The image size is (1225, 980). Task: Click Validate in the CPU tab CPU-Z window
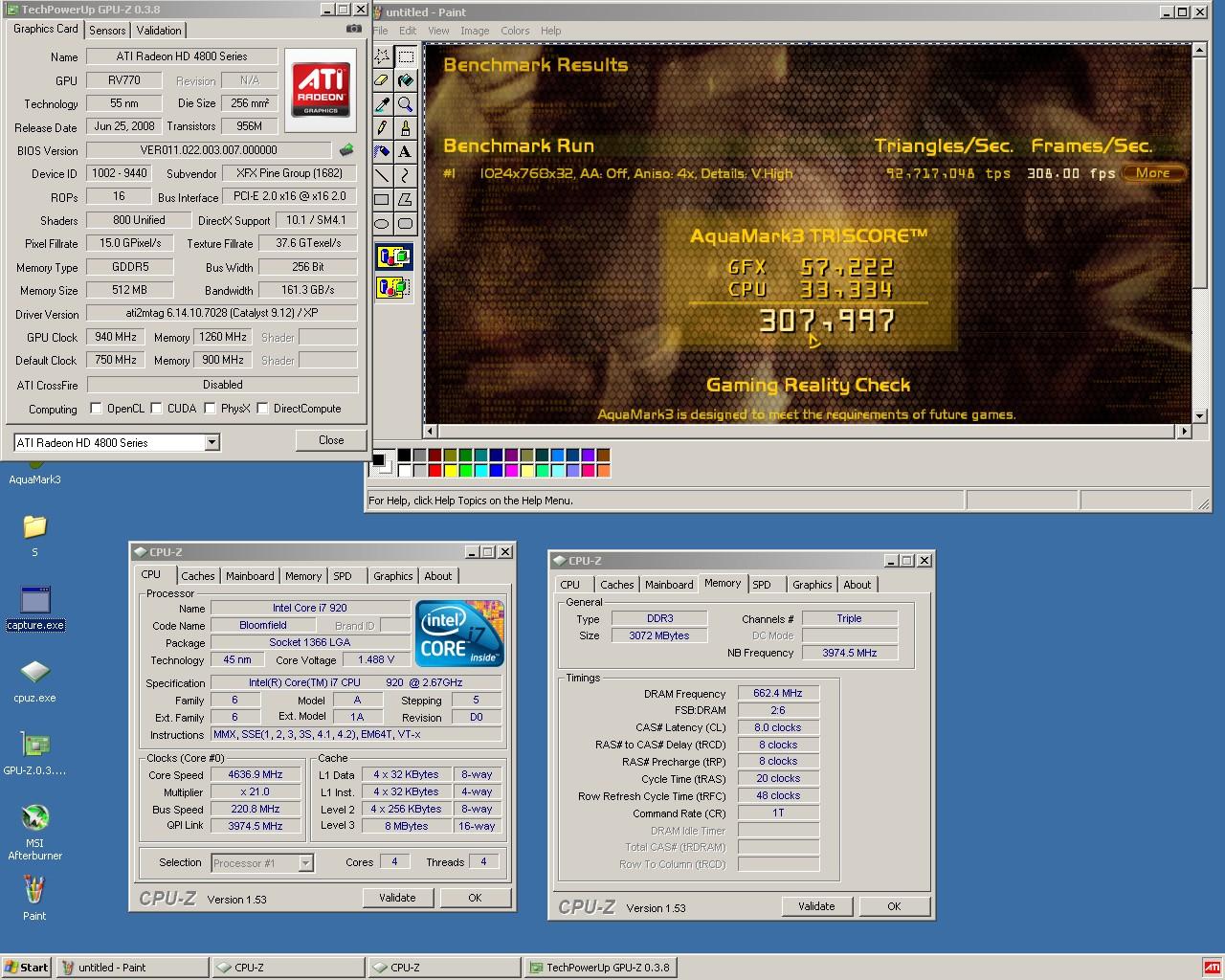[x=397, y=898]
